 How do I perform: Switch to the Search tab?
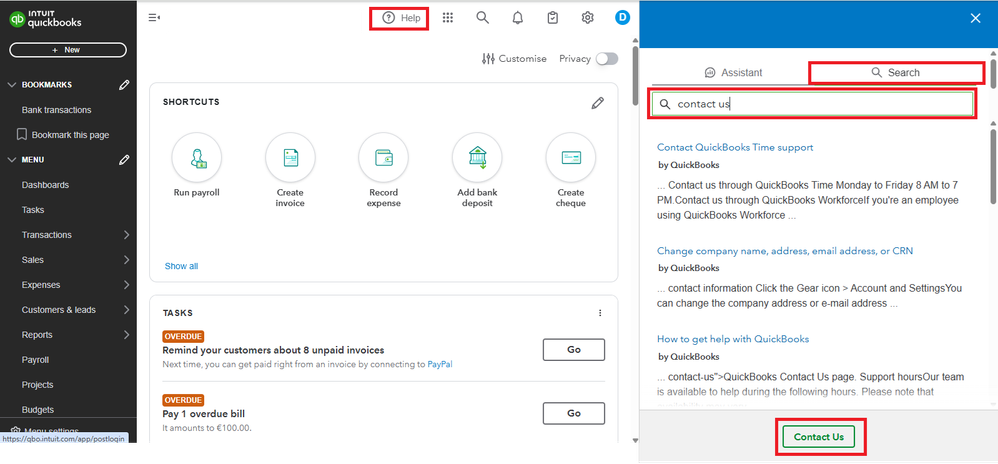896,73
